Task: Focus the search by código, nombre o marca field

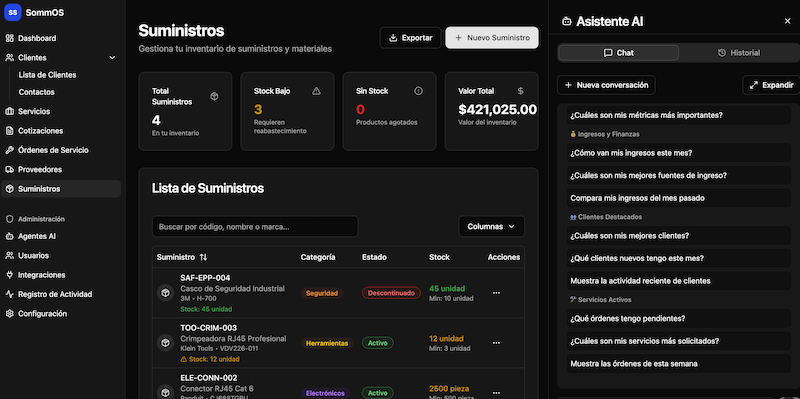Action: [x=255, y=227]
